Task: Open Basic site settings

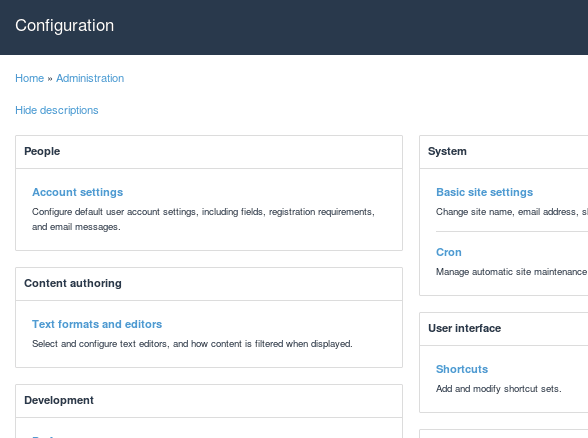Action: [x=484, y=192]
